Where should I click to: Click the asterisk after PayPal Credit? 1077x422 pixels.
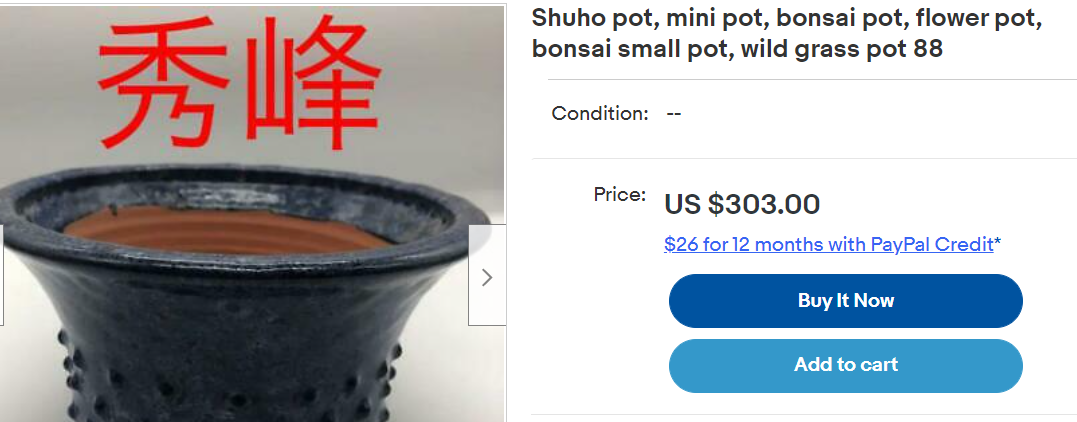997,243
